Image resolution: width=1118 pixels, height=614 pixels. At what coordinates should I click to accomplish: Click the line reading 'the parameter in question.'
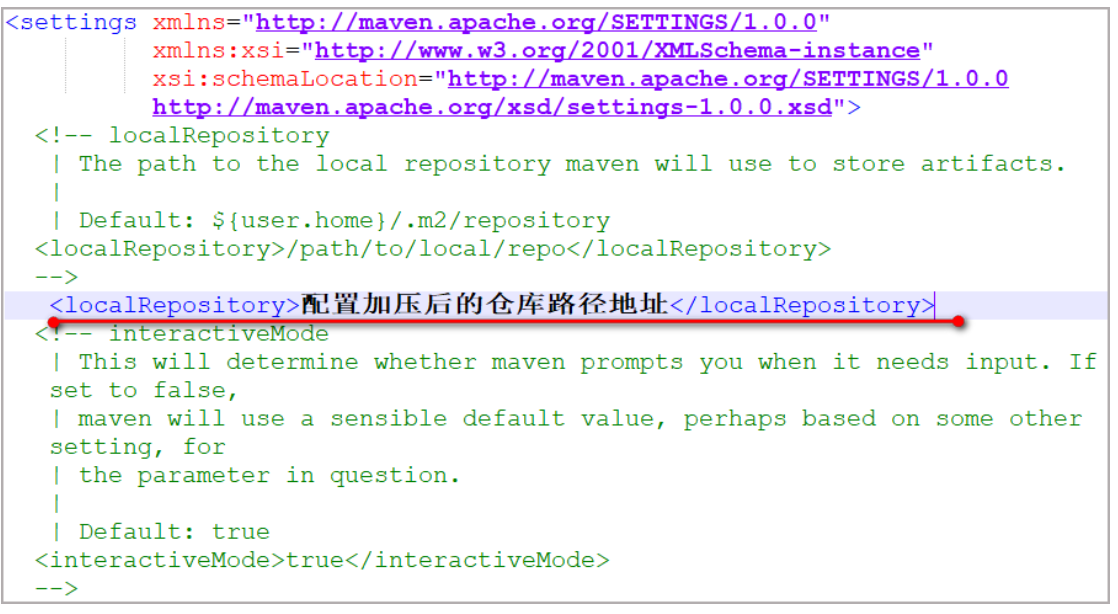pos(270,475)
